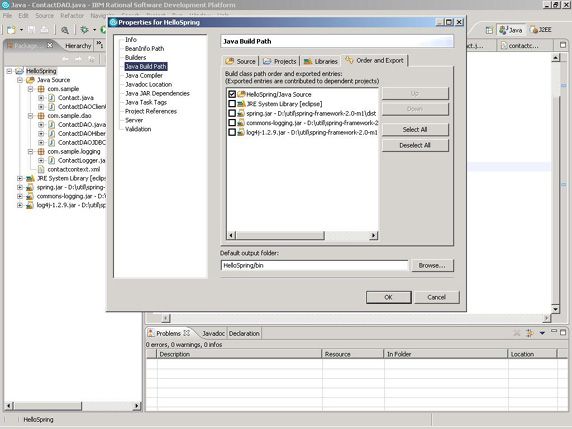Viewport: 572px width, 429px height.
Task: Collapse the HelloSpring project node
Action: [9, 71]
